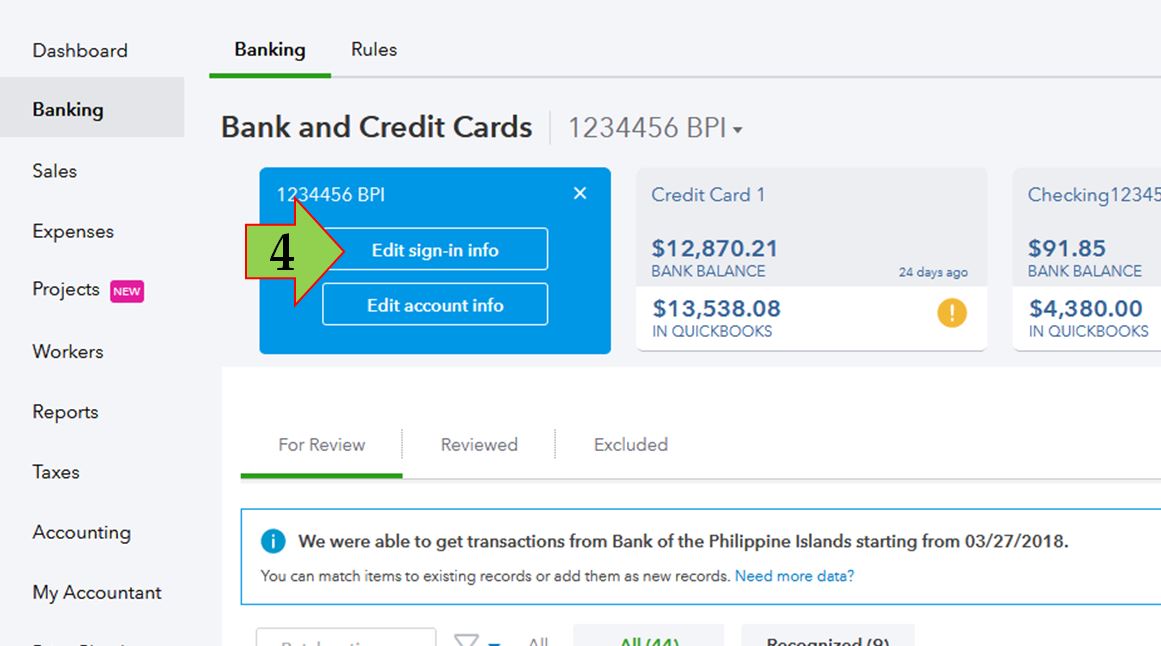The width and height of the screenshot is (1161, 646).
Task: Click the blue info icon in the notice
Action: [x=272, y=541]
